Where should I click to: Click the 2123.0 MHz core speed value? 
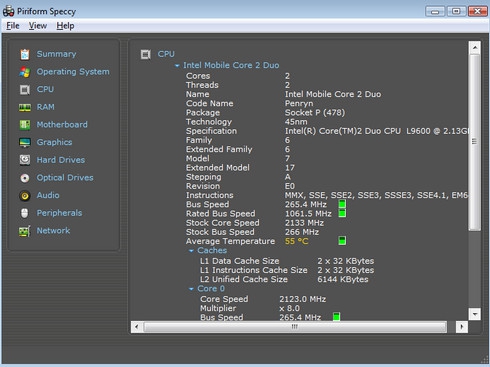[x=303, y=299]
